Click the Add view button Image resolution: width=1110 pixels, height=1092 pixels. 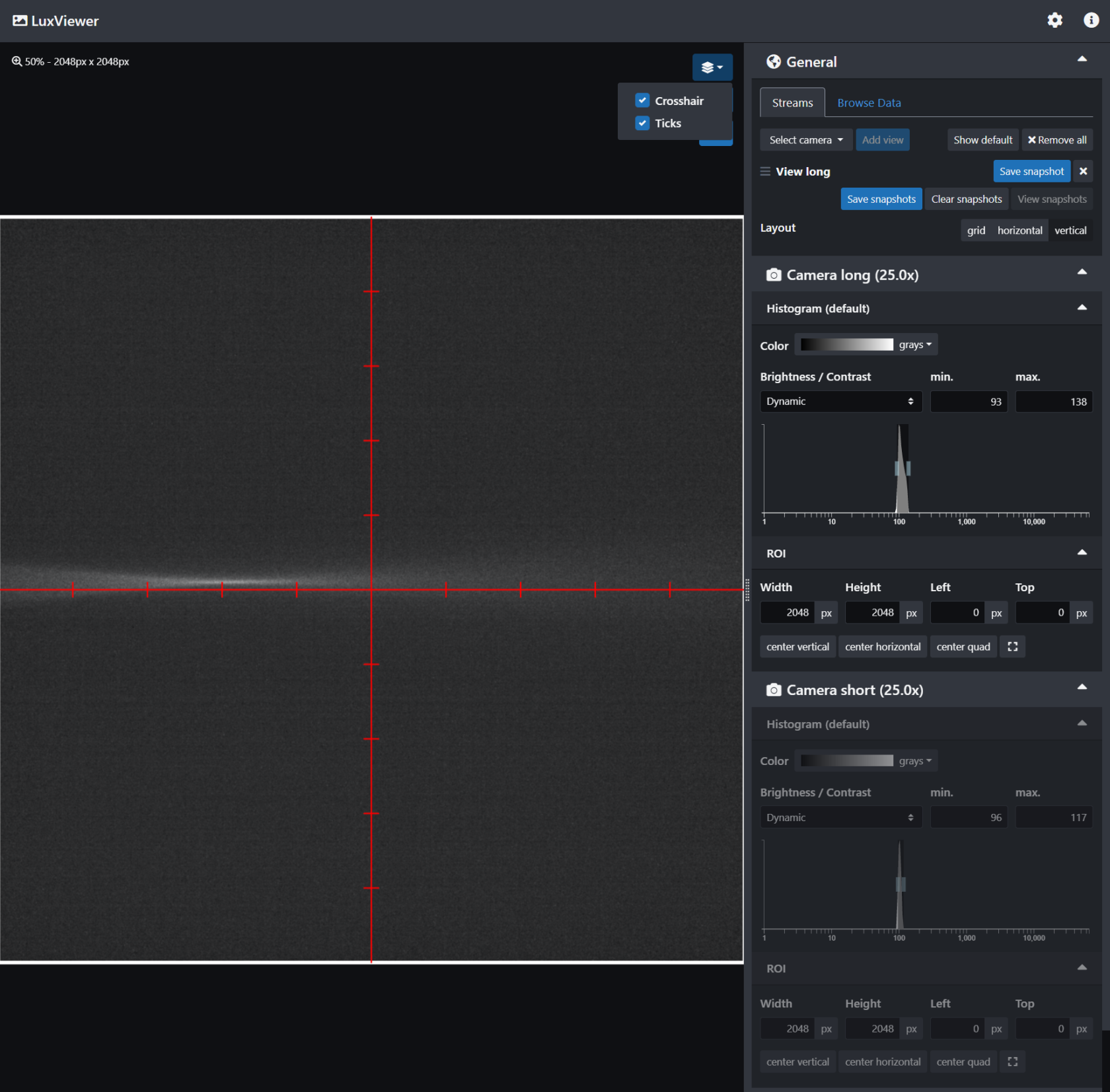click(882, 140)
